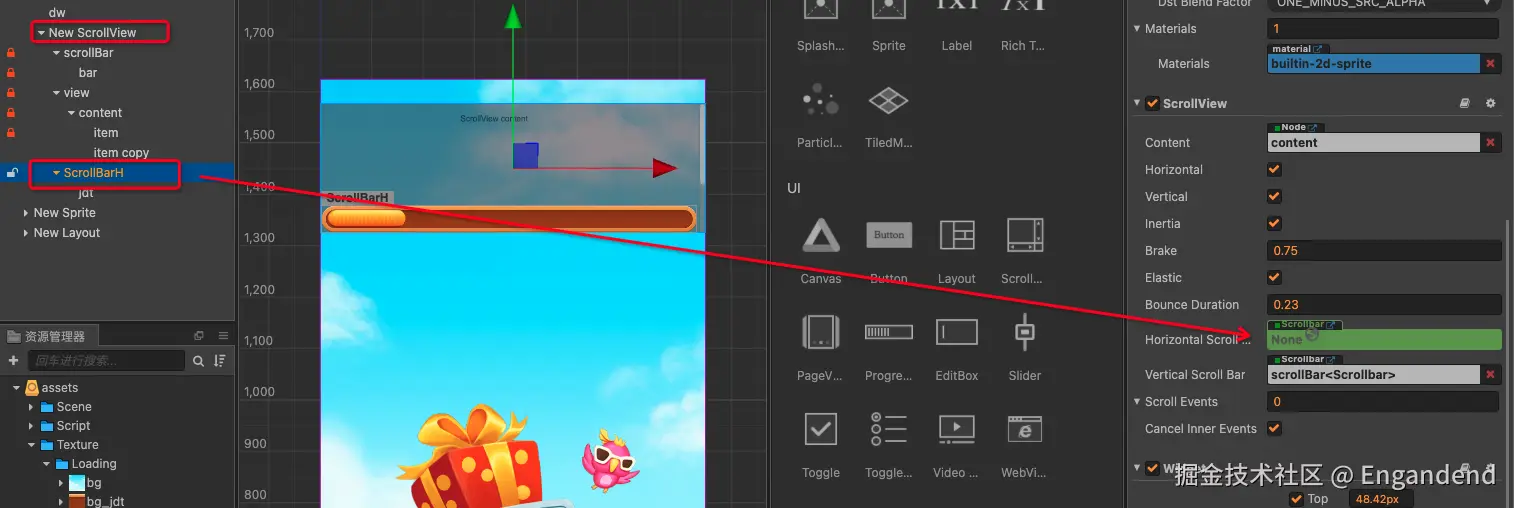Click the asset search input box
This screenshot has height=508, width=1514.
(x=106, y=361)
